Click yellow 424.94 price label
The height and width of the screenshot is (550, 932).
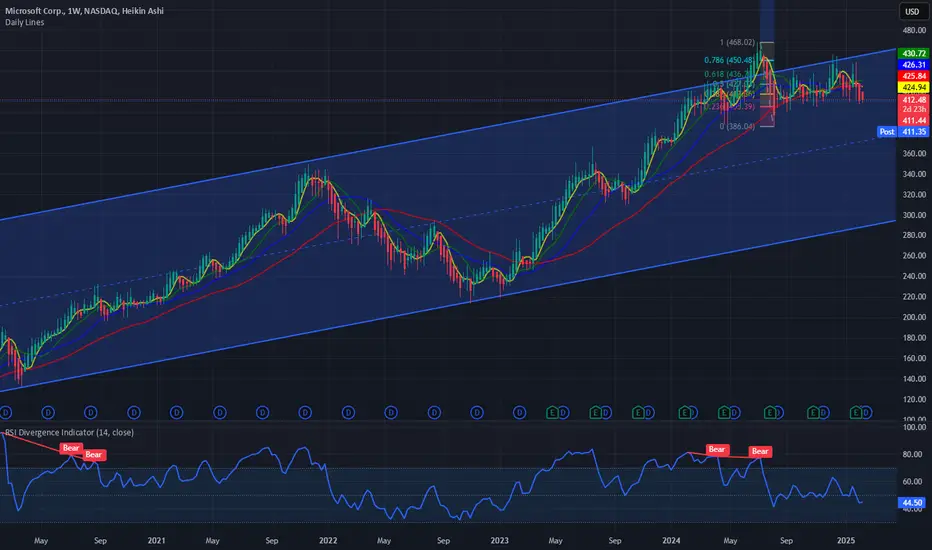914,87
